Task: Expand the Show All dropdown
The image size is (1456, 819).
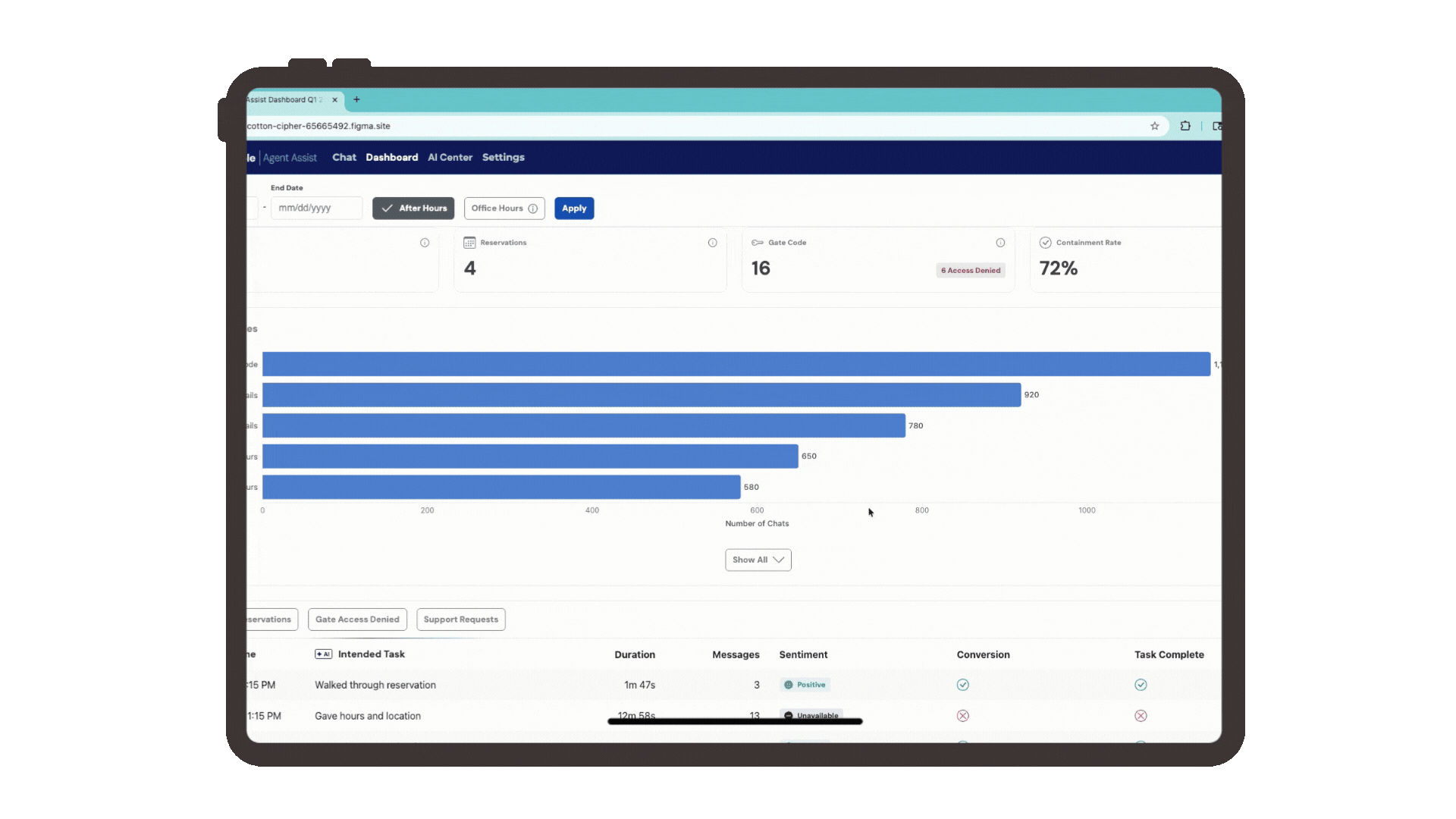Action: tap(758, 560)
